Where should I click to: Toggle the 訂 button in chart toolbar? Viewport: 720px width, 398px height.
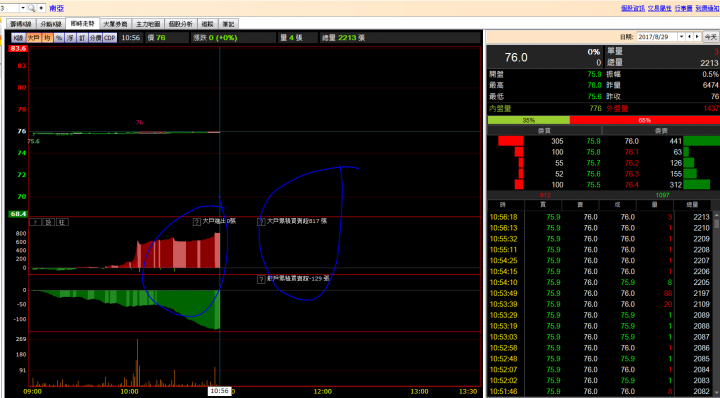82,38
